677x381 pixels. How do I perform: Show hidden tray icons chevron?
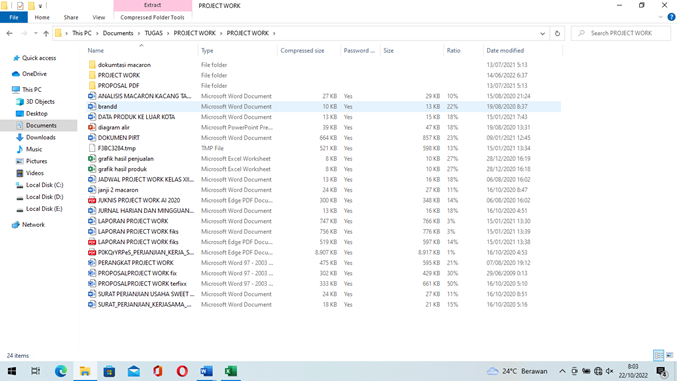(x=562, y=371)
